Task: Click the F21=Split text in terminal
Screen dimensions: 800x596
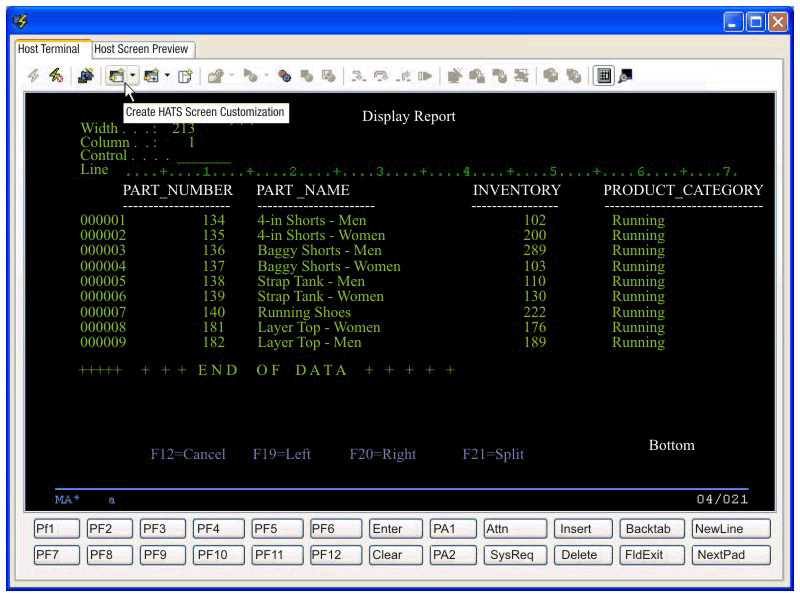Action: (x=493, y=454)
